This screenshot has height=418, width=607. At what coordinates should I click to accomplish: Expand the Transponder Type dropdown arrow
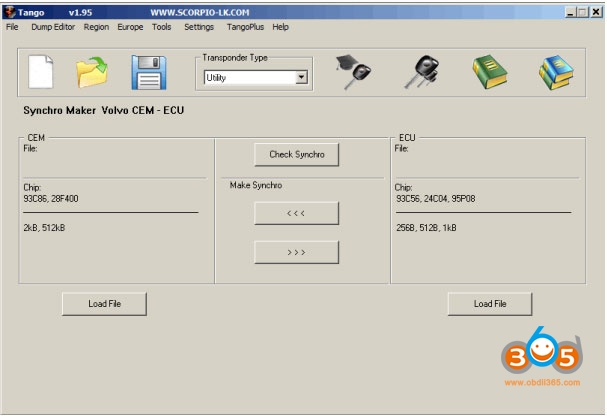click(301, 77)
